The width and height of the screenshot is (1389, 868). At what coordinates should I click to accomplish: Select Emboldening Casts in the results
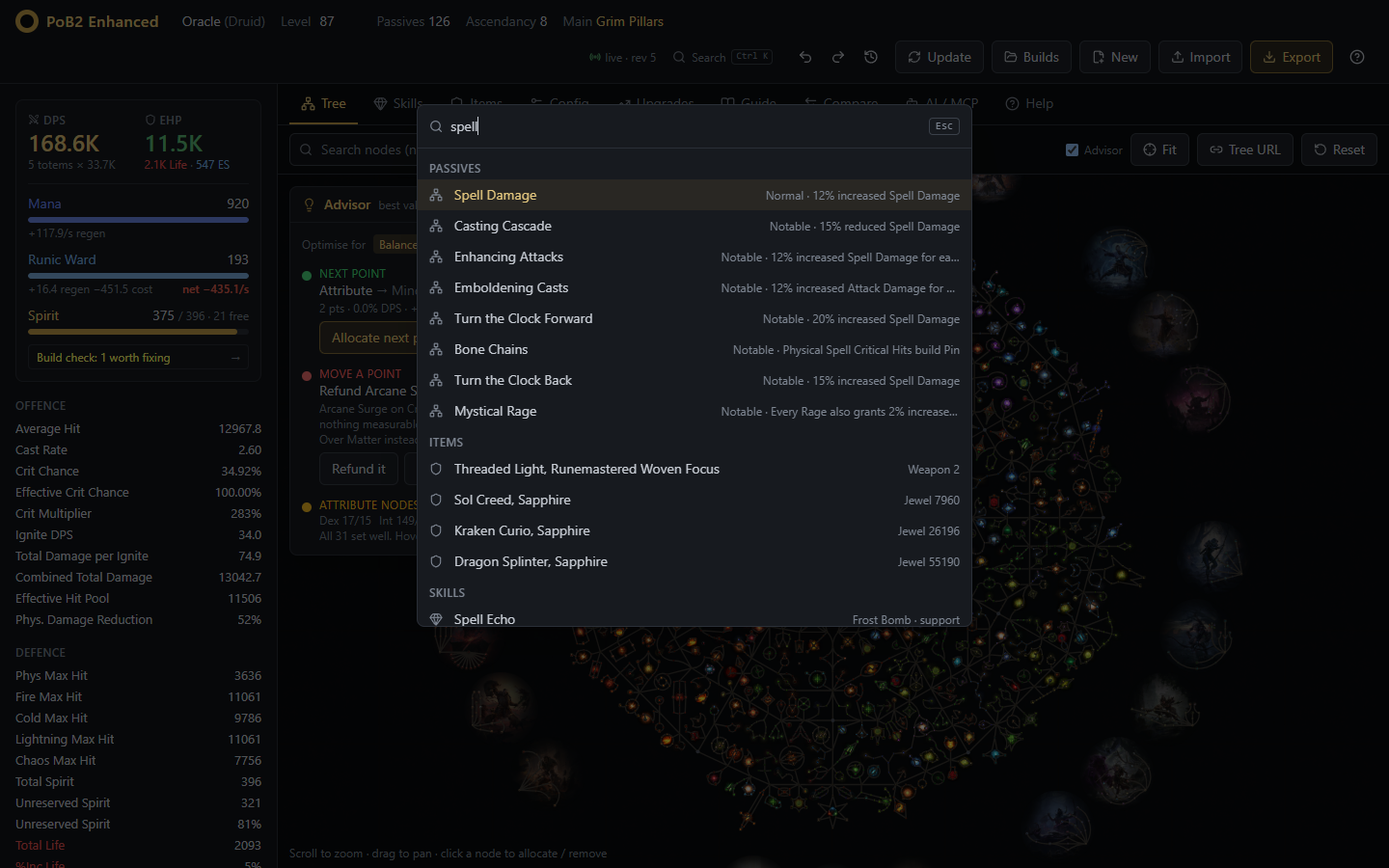tap(694, 287)
